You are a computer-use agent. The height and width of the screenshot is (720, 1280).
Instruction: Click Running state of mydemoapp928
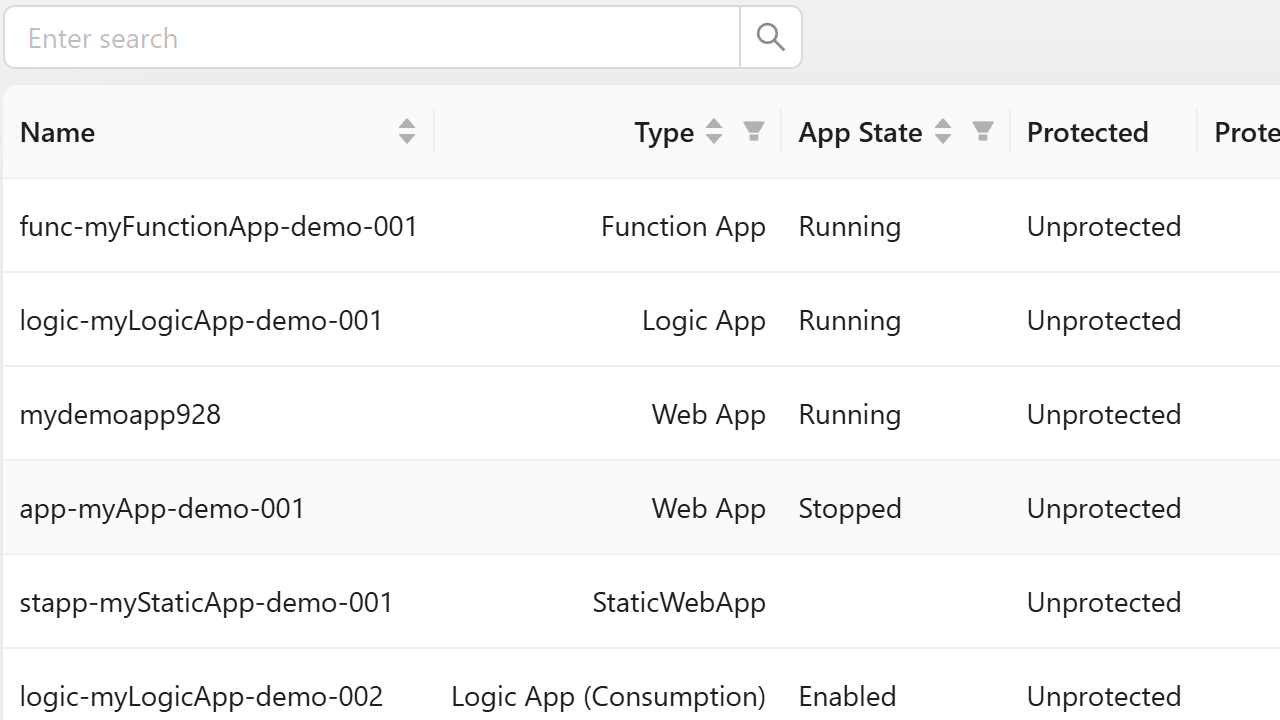point(850,414)
